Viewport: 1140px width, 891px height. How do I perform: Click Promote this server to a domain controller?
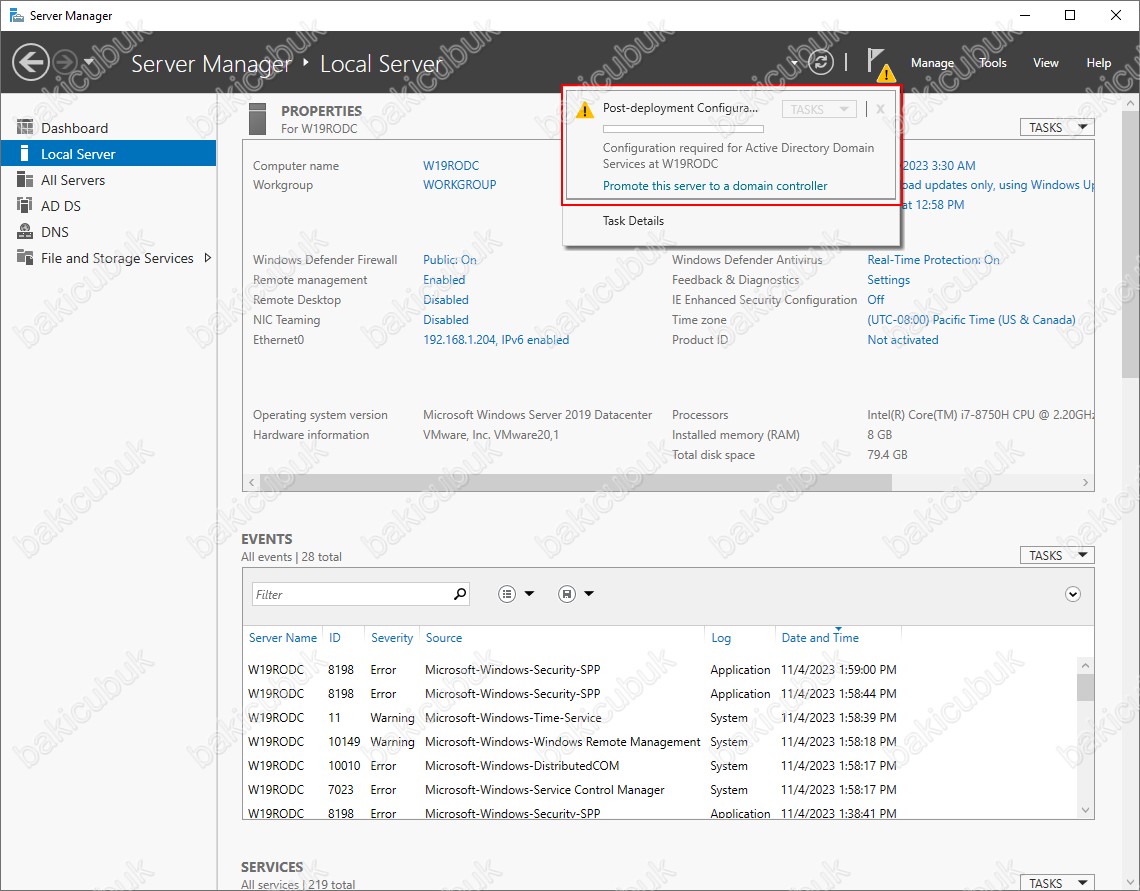pos(715,185)
